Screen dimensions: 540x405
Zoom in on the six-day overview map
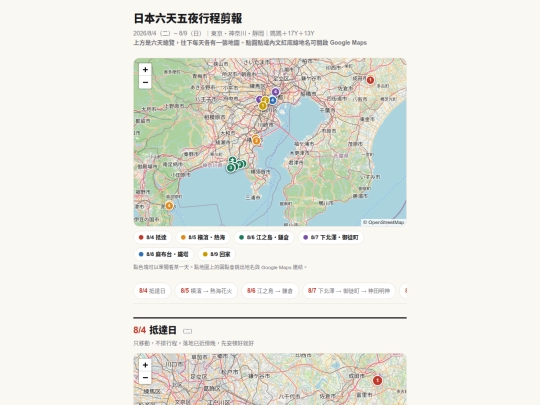[x=145, y=70]
